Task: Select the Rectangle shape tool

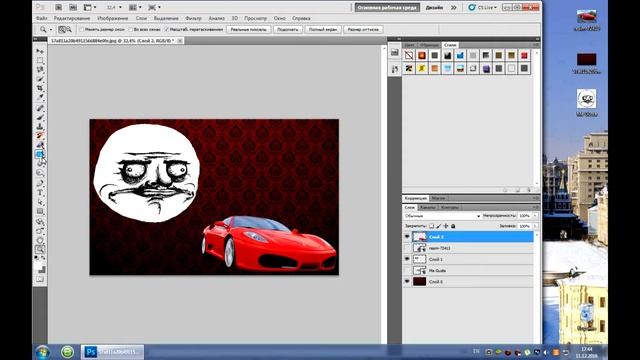Action: (40, 211)
